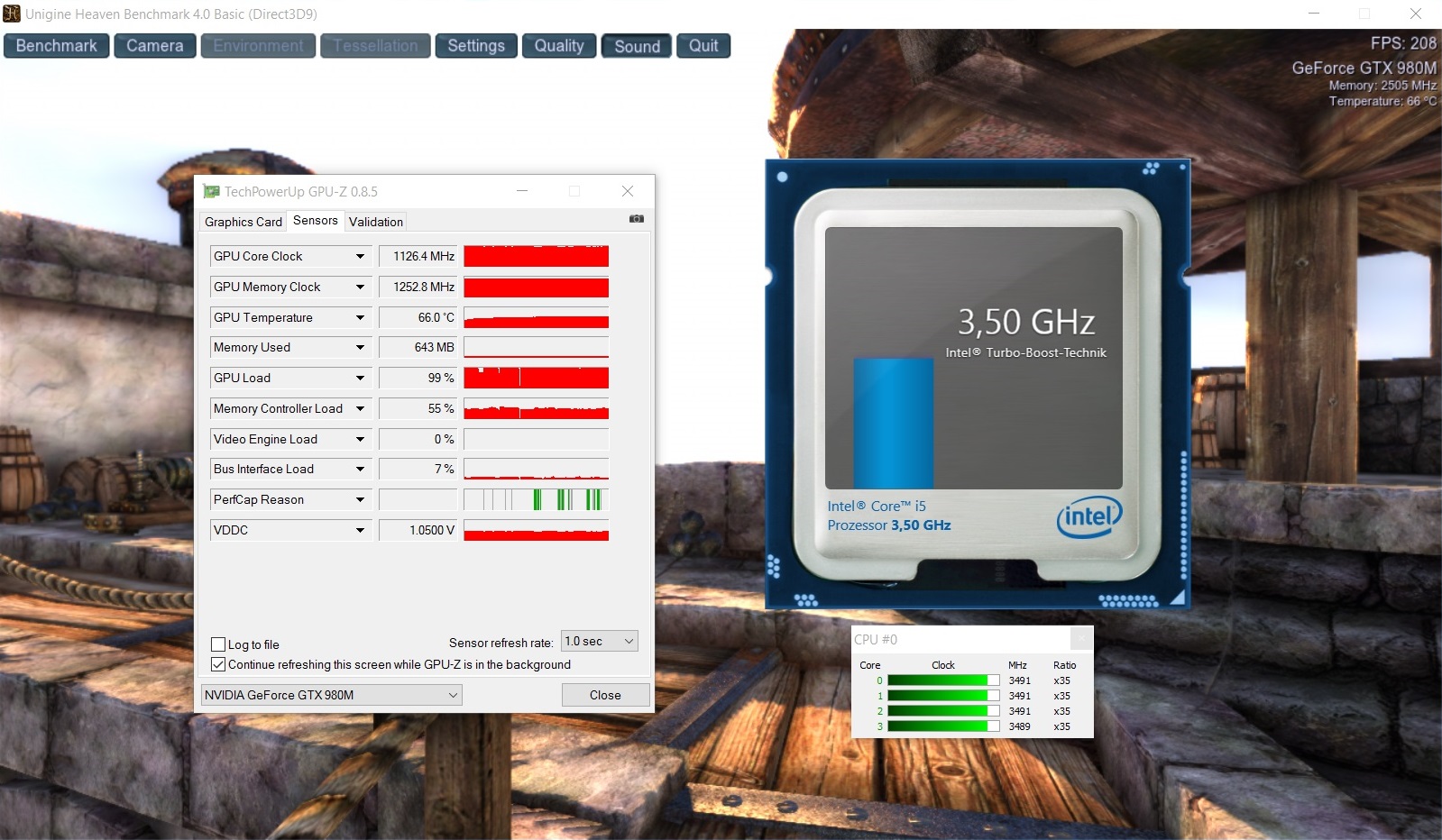Open the GPU Load sensor dropdown
The image size is (1442, 840).
point(360,379)
